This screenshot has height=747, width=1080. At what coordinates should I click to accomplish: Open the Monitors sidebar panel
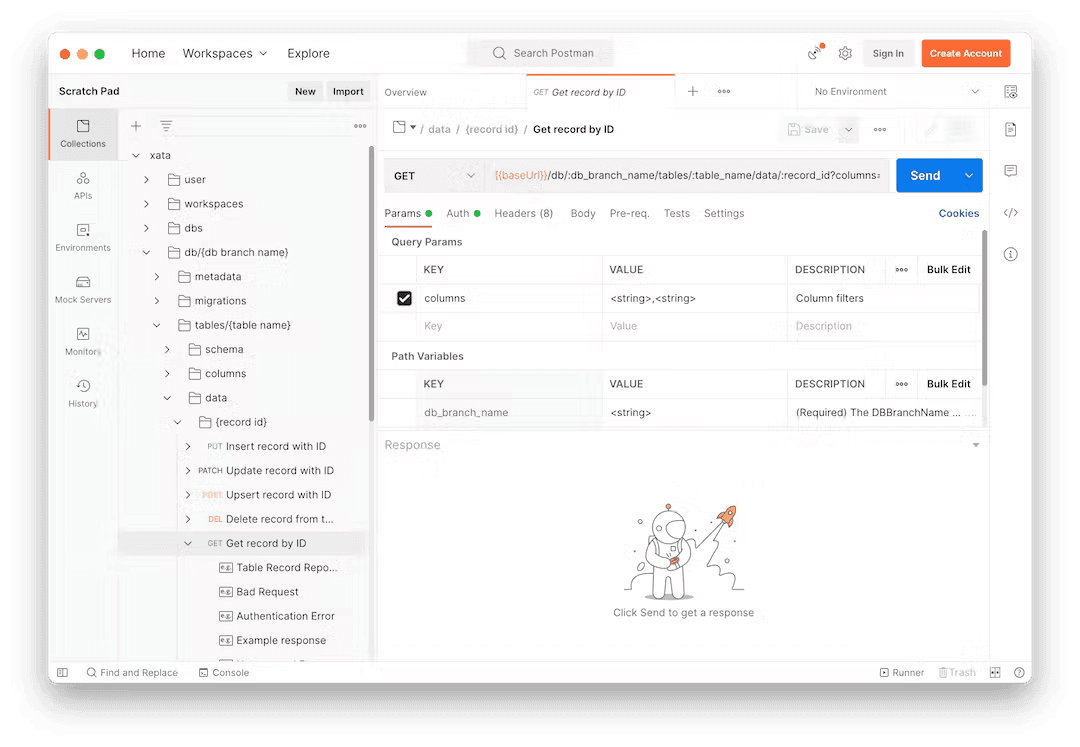(x=83, y=341)
